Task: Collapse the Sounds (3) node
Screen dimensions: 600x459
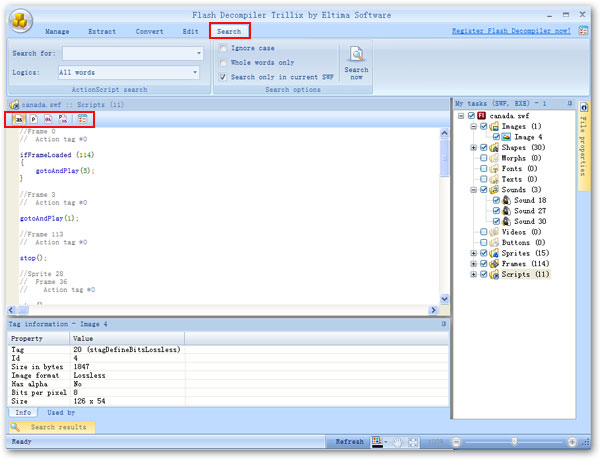Action: point(474,190)
